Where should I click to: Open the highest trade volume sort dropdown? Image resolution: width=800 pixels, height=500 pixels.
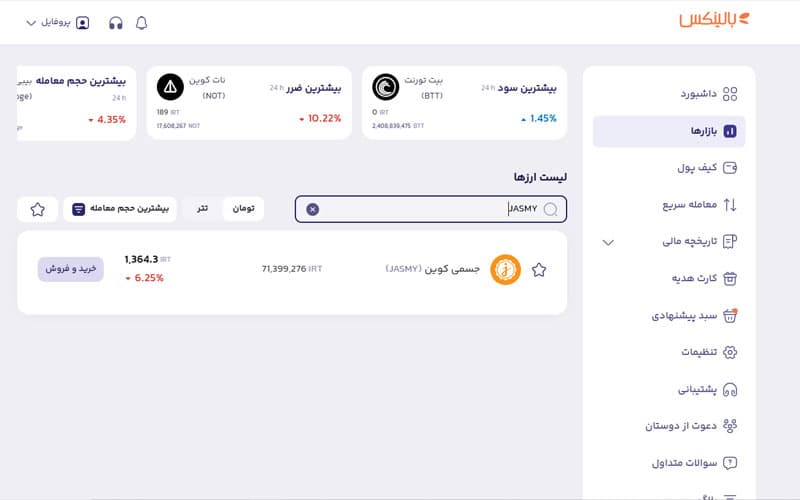tap(120, 209)
